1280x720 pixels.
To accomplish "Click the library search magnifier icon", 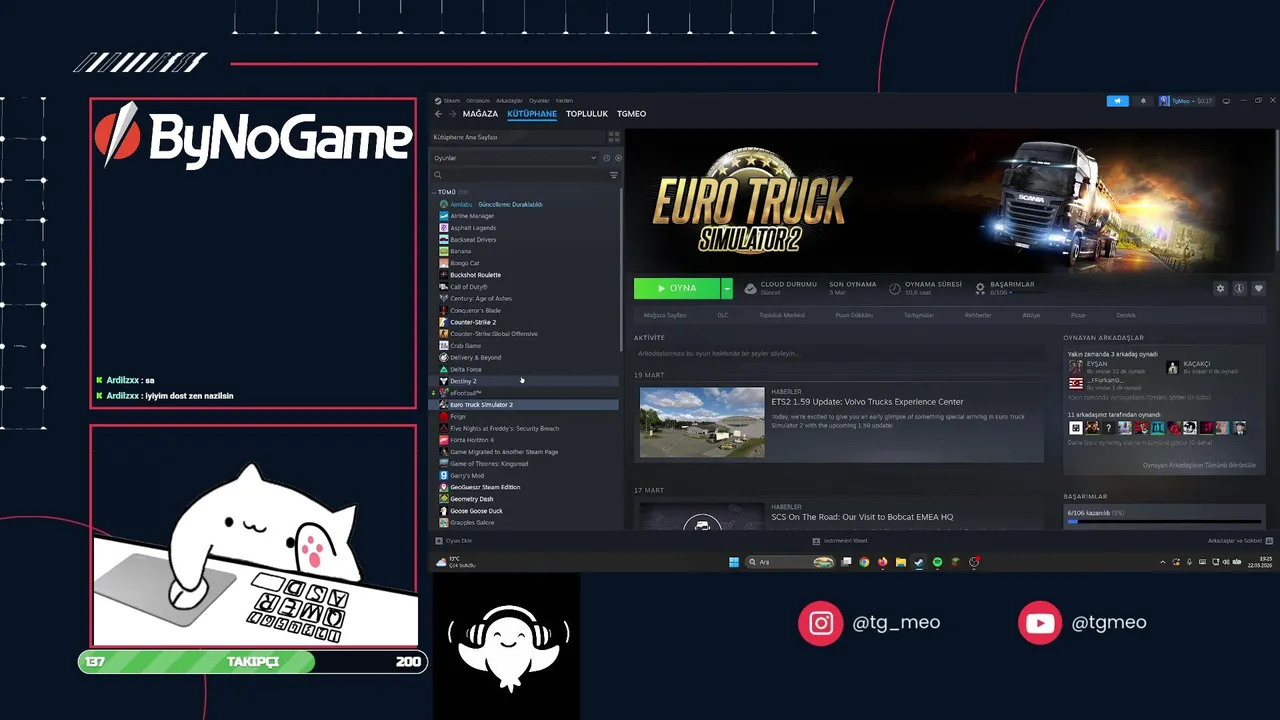I will (438, 175).
